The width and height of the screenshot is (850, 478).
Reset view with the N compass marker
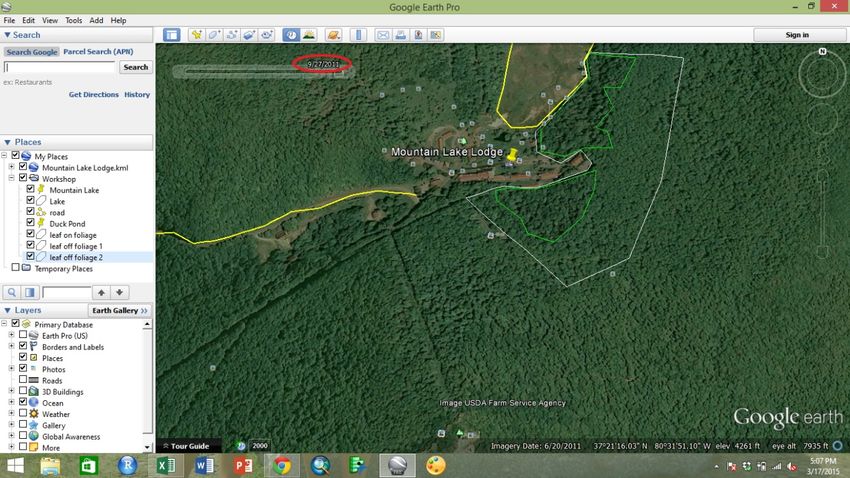[x=822, y=51]
